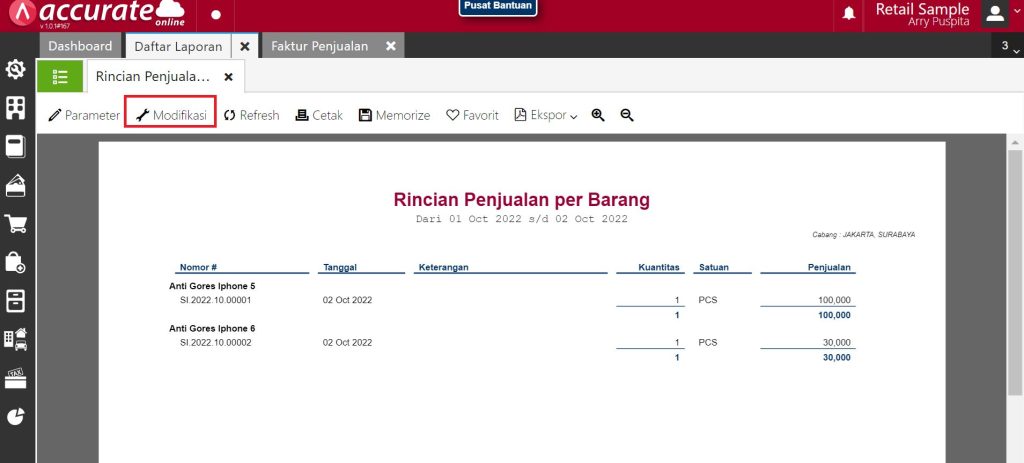Click the date range Dari 01 Oct 2022 text
The height and width of the screenshot is (463, 1024).
(x=522, y=219)
